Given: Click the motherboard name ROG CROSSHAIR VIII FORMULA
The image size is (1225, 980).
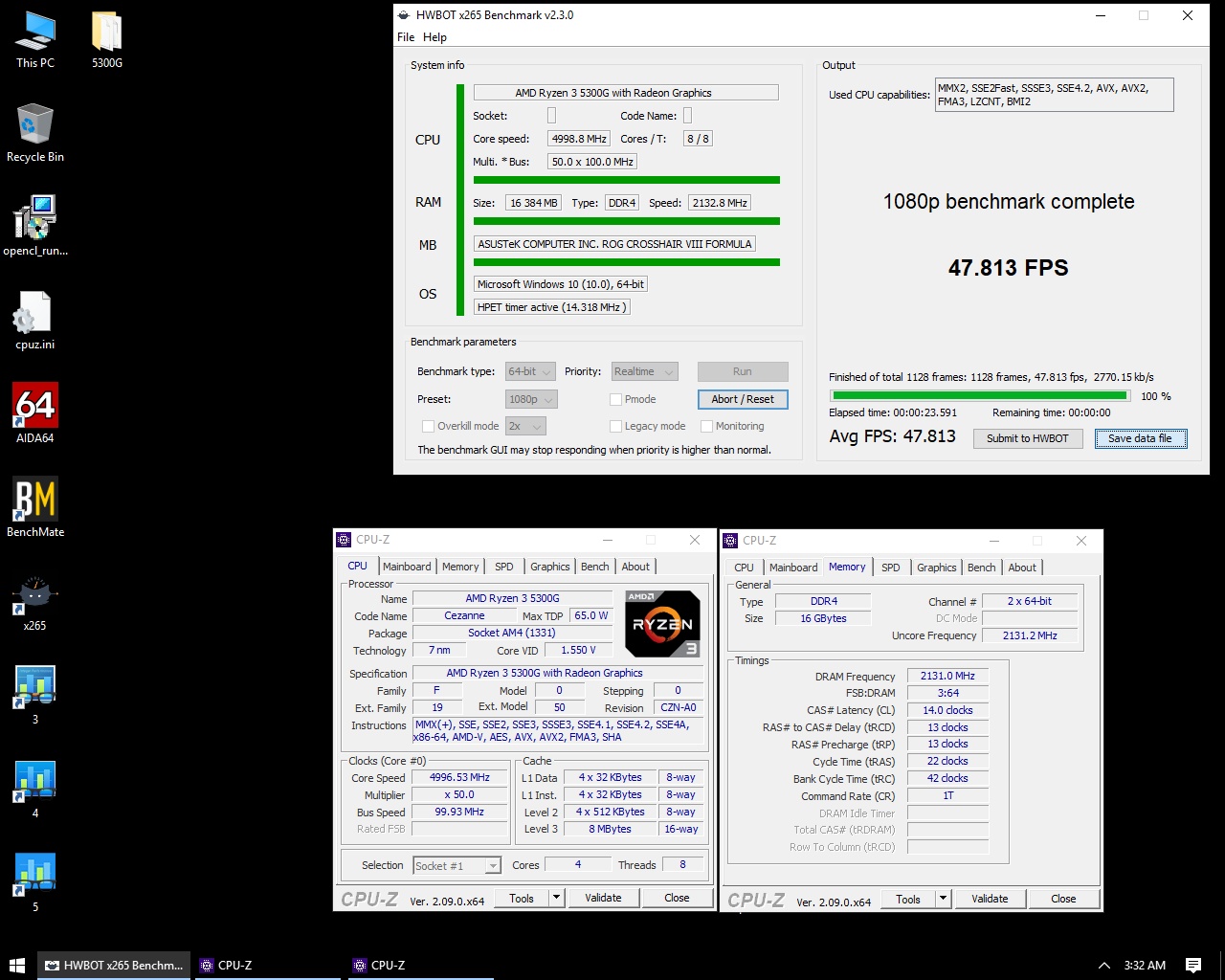Looking at the screenshot, I should coord(615,244).
